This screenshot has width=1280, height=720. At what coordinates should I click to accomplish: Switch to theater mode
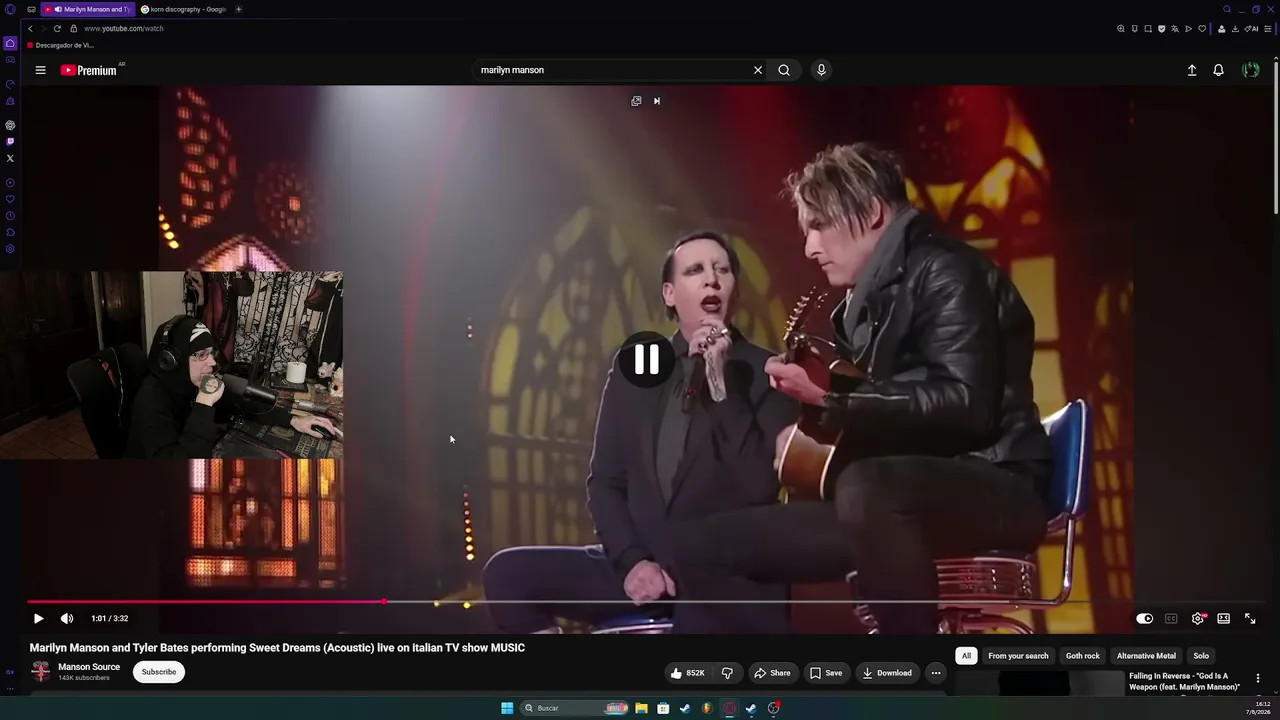coord(1223,618)
